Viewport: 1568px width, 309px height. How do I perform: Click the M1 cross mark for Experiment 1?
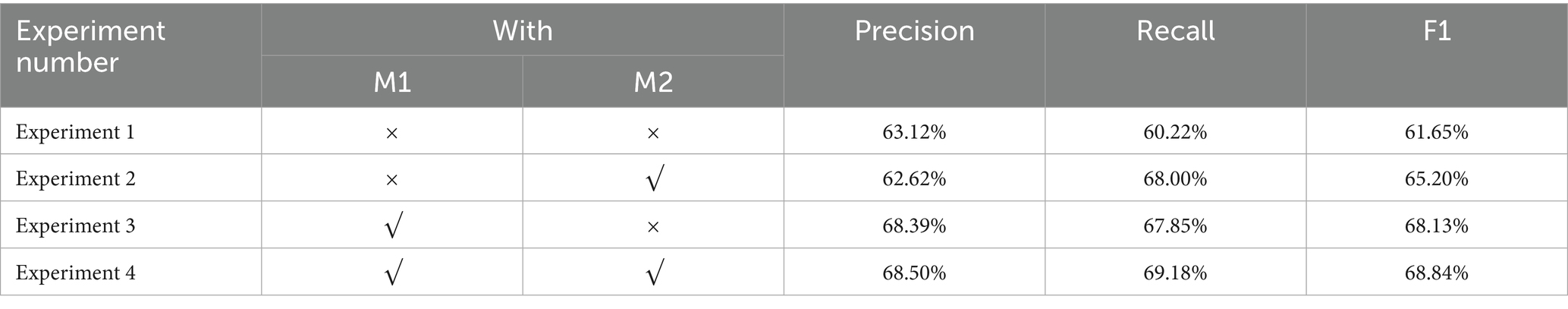(391, 133)
